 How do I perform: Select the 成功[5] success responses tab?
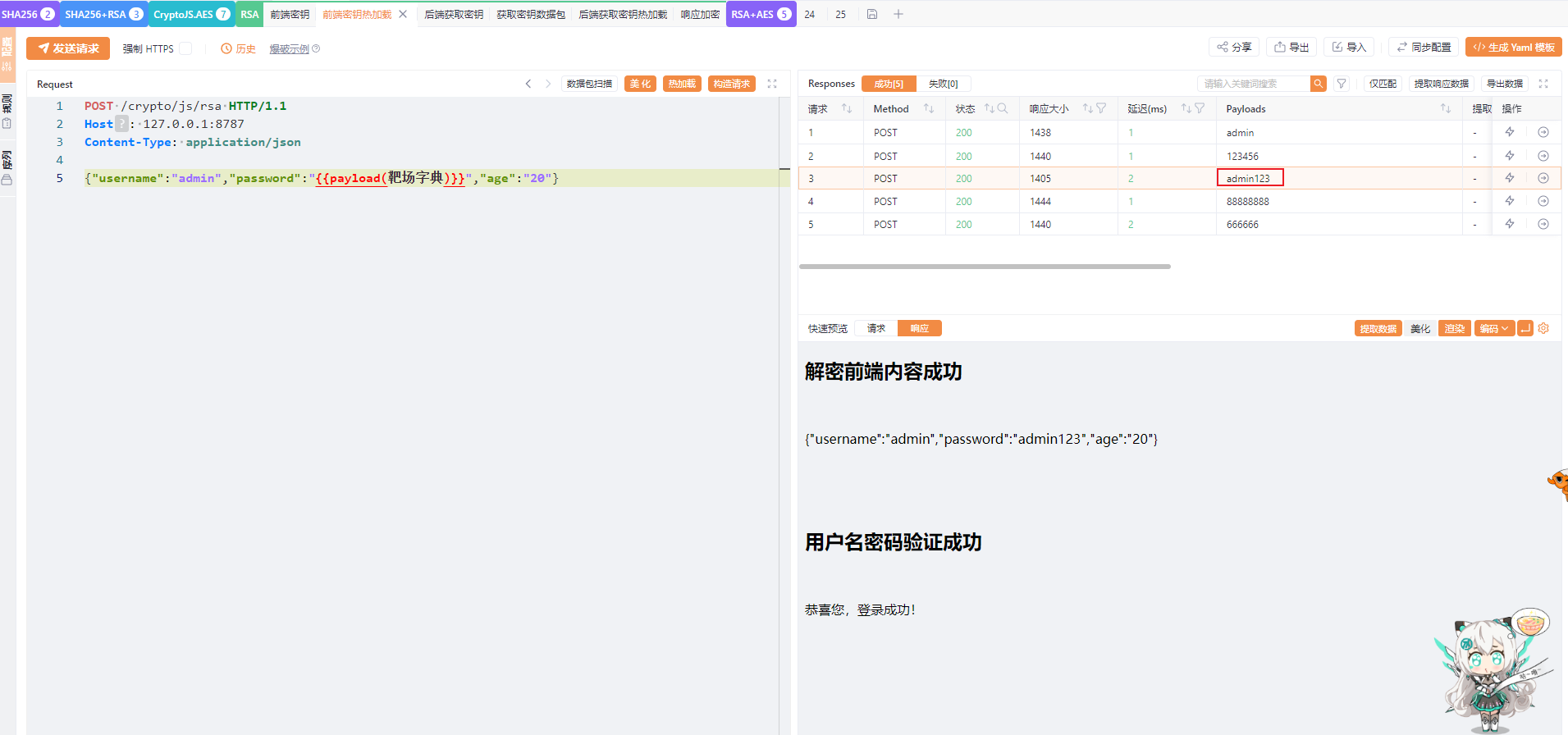coord(889,84)
